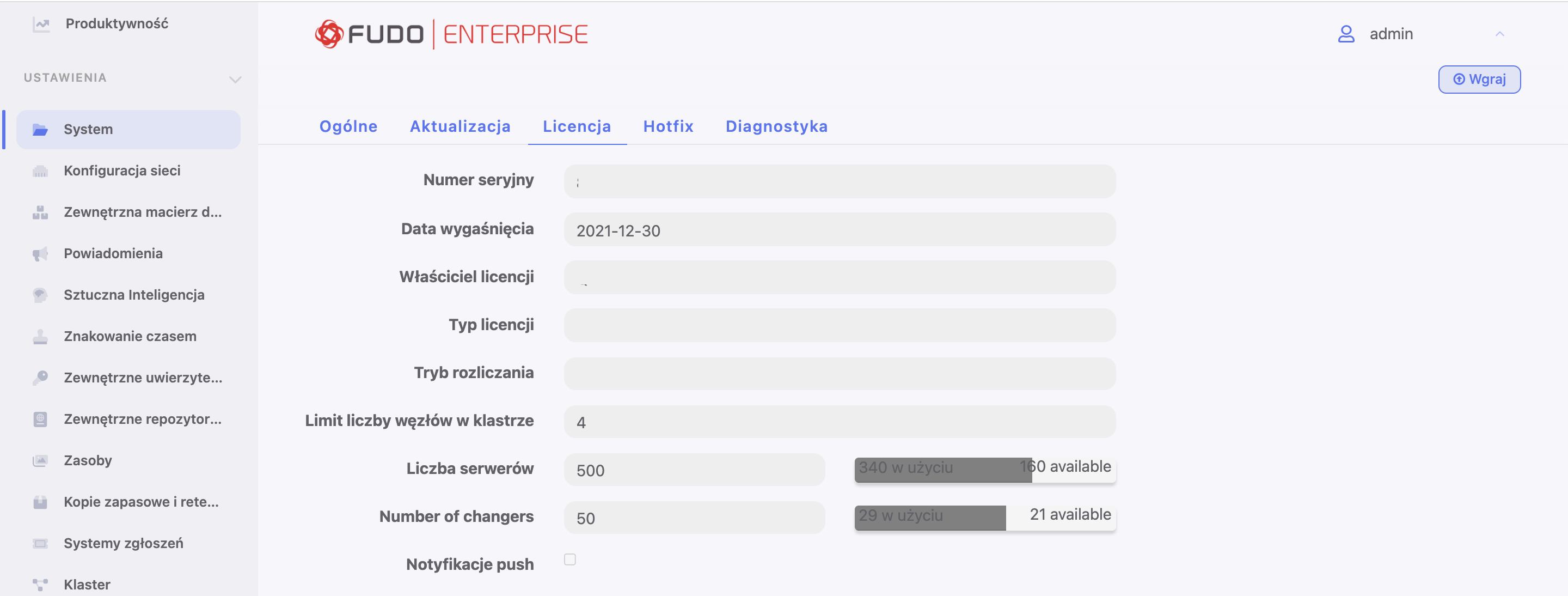Click the Data wygaśnięcia date field
Viewport: 1568px width, 596px height.
click(839, 230)
